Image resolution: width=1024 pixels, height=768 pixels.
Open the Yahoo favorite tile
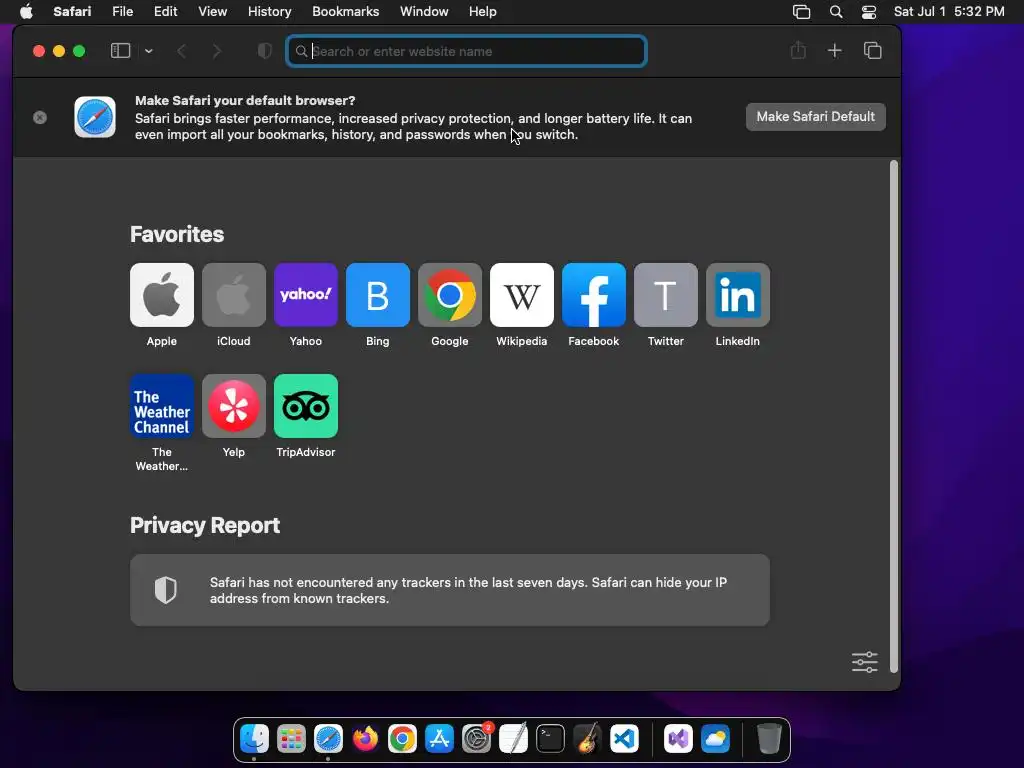(306, 295)
